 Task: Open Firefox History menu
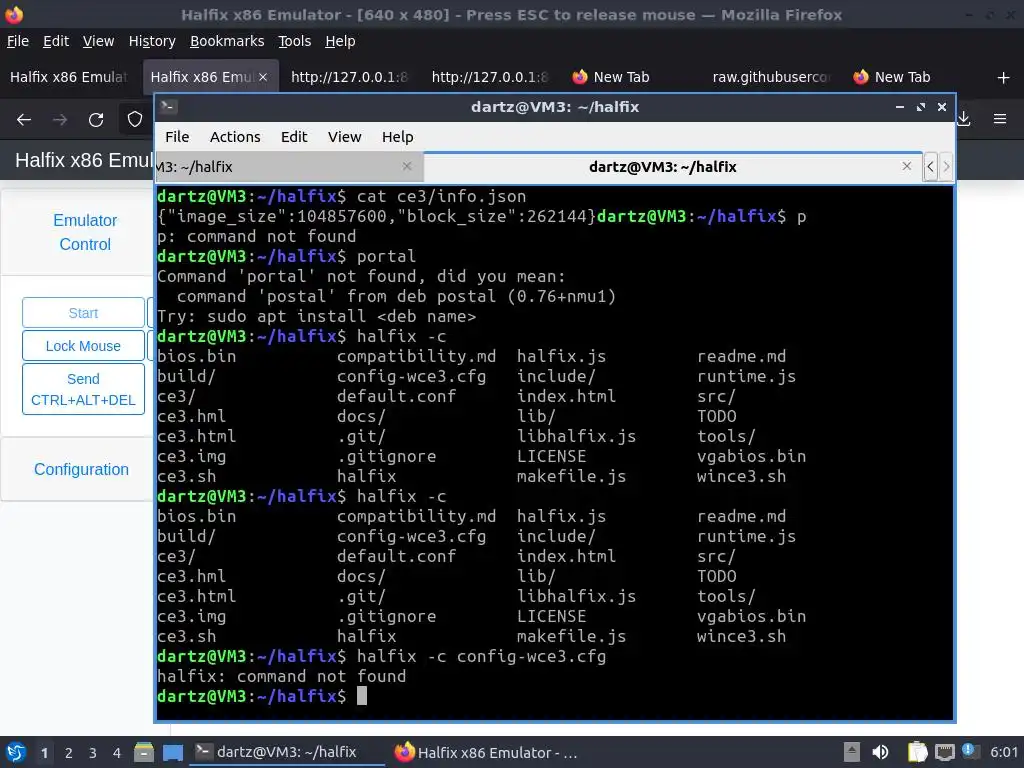(x=152, y=41)
